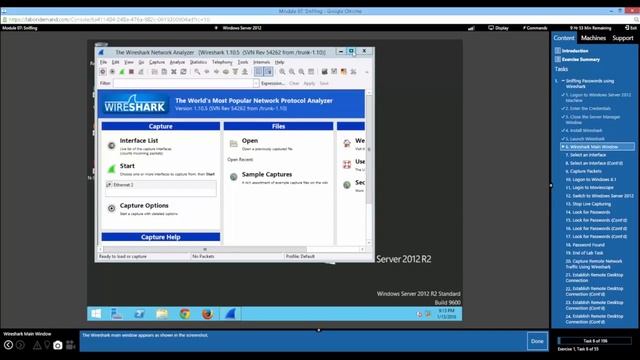Open the Interface List link
640x360 pixels.
(139, 140)
